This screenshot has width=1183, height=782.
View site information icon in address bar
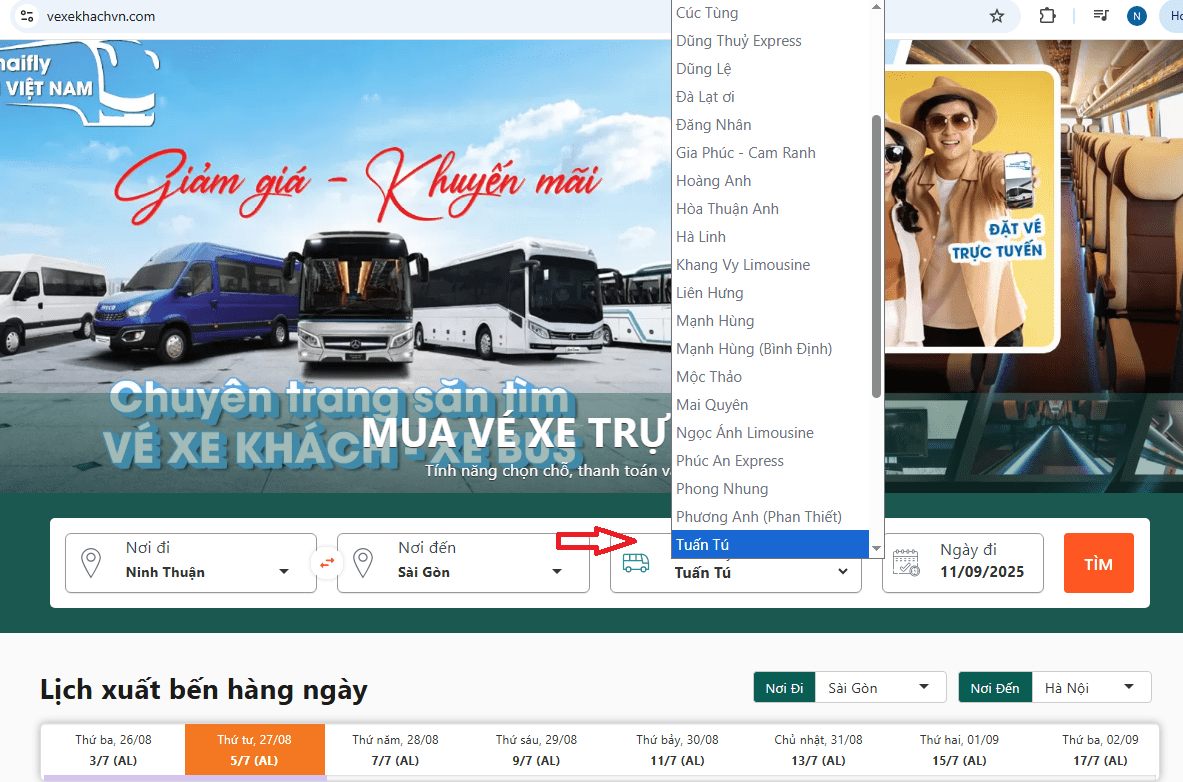click(27, 17)
